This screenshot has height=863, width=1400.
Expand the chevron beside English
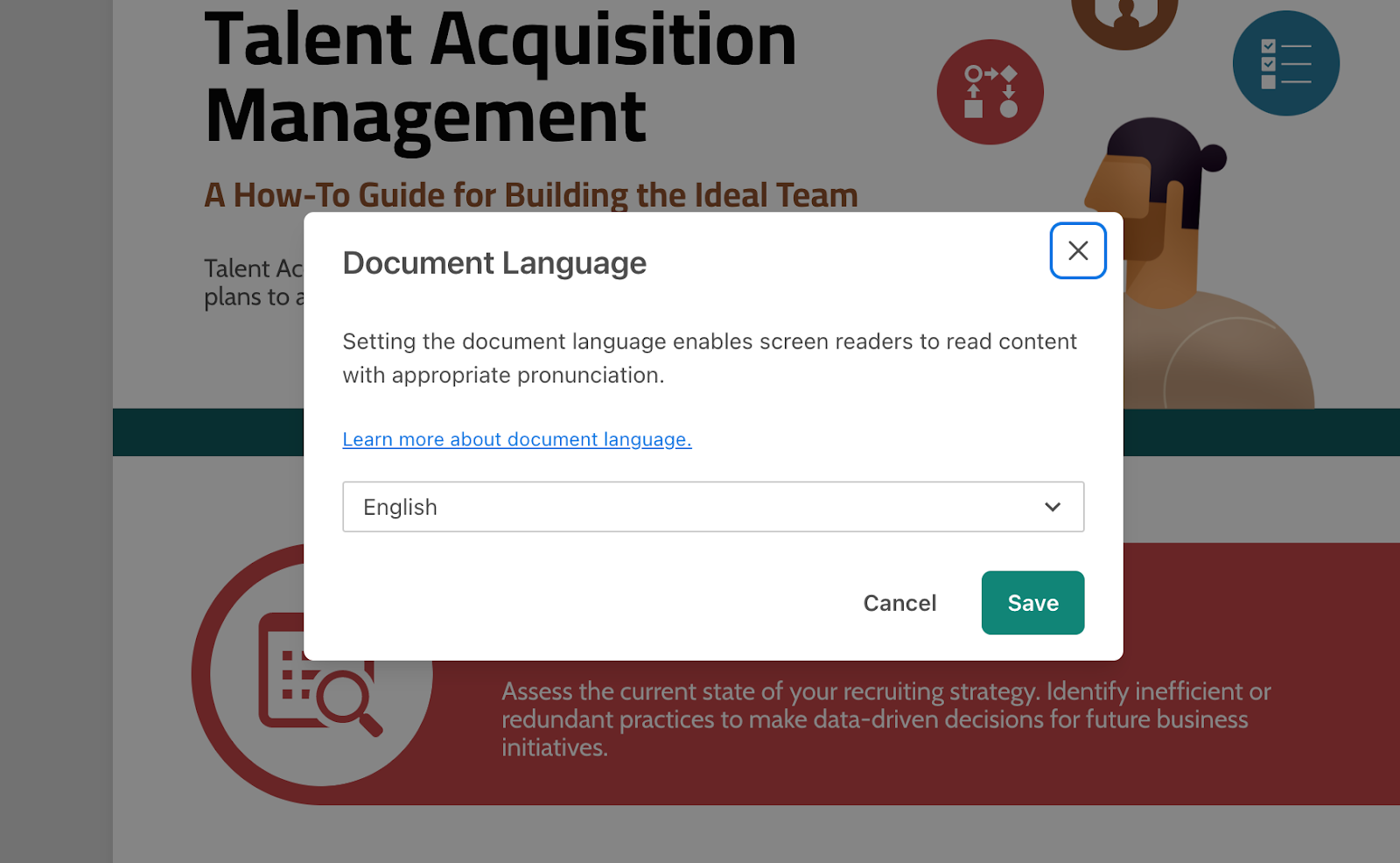click(x=1052, y=507)
